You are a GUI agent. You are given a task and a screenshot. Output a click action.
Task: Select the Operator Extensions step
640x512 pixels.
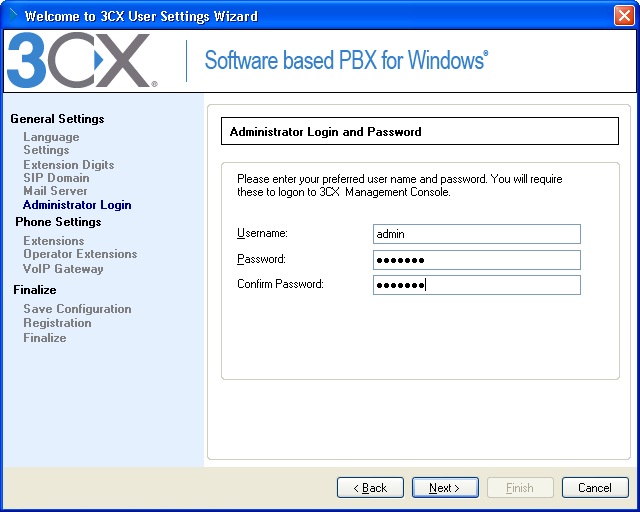click(x=80, y=254)
